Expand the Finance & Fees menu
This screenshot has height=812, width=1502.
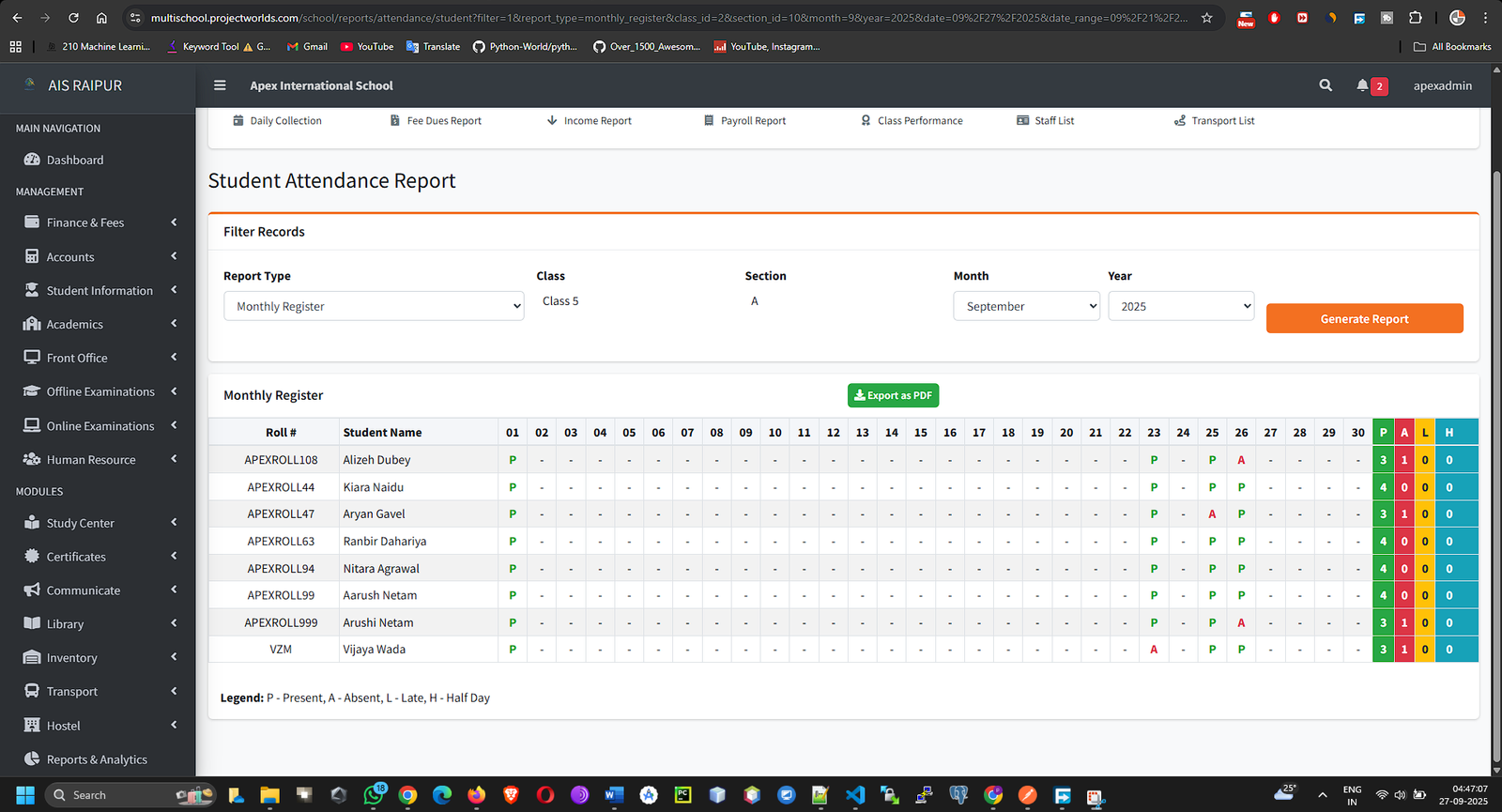(x=85, y=222)
